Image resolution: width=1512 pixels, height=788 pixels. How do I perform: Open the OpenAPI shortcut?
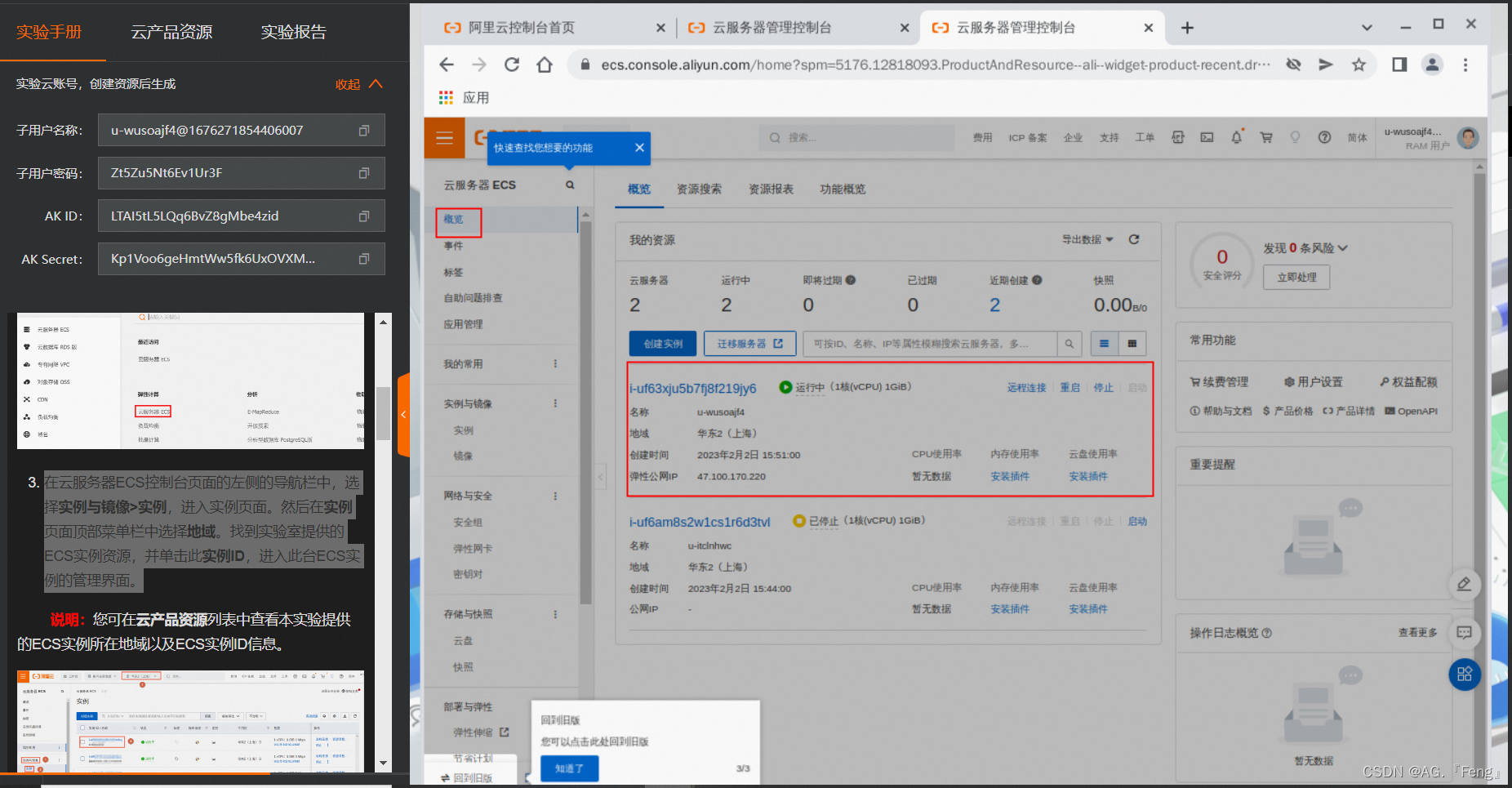pyautogui.click(x=1411, y=411)
